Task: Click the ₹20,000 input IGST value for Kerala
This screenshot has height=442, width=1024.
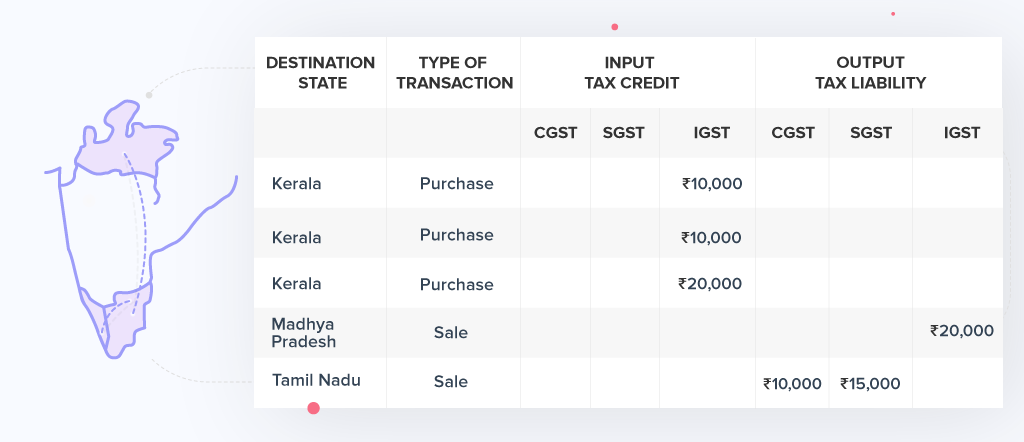Action: coord(710,284)
